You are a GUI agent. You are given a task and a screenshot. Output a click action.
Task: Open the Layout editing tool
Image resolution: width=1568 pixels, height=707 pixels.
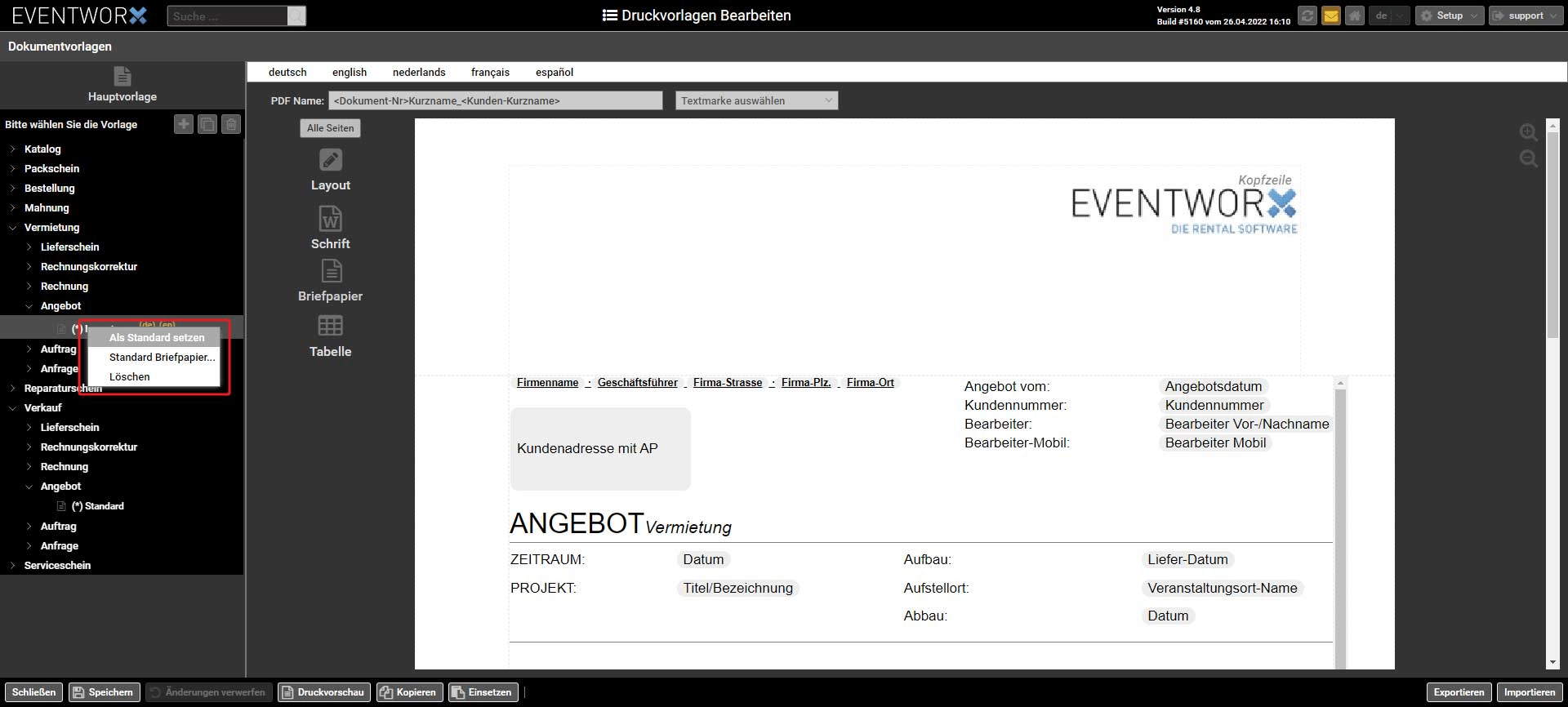coord(330,161)
